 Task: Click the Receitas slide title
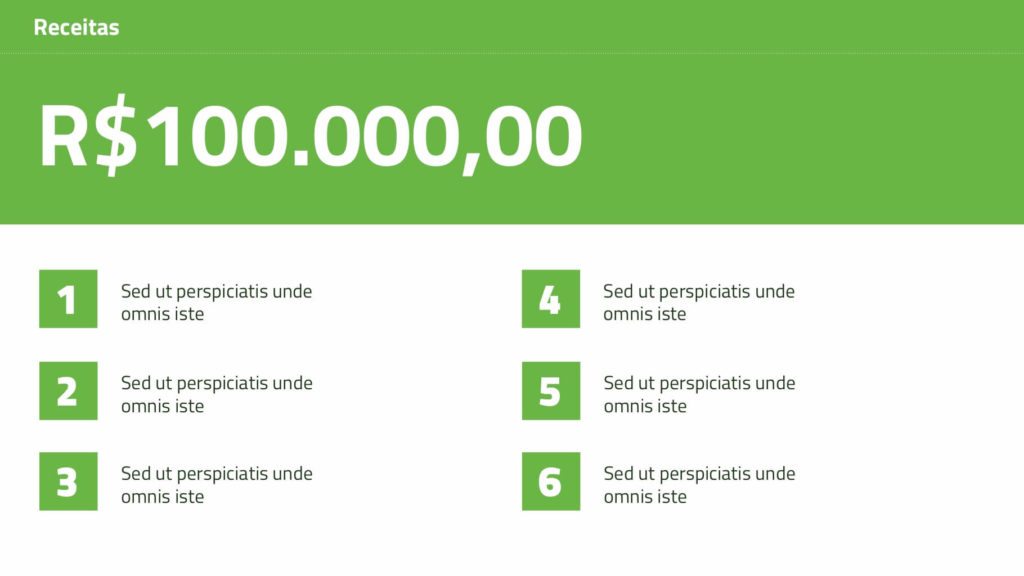[76, 27]
